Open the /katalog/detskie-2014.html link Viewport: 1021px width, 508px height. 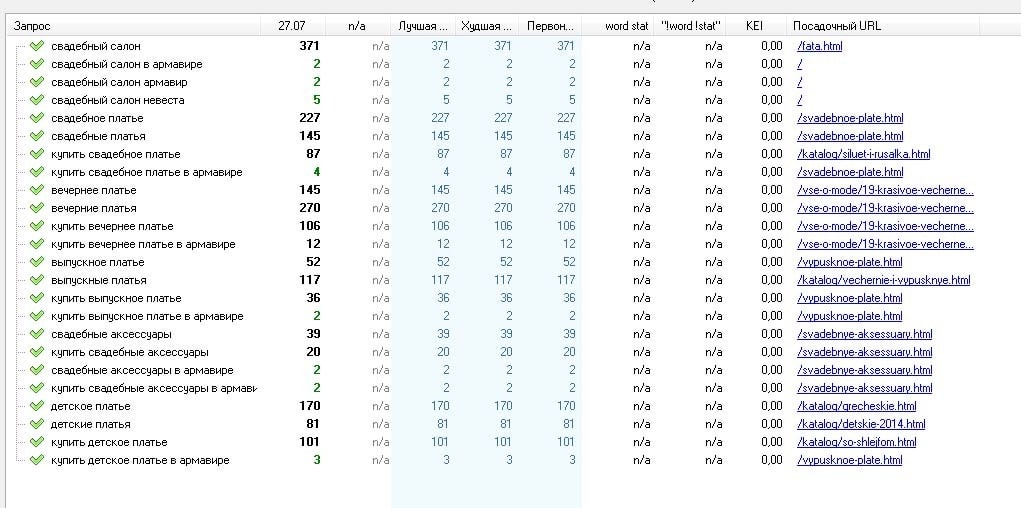click(x=861, y=424)
